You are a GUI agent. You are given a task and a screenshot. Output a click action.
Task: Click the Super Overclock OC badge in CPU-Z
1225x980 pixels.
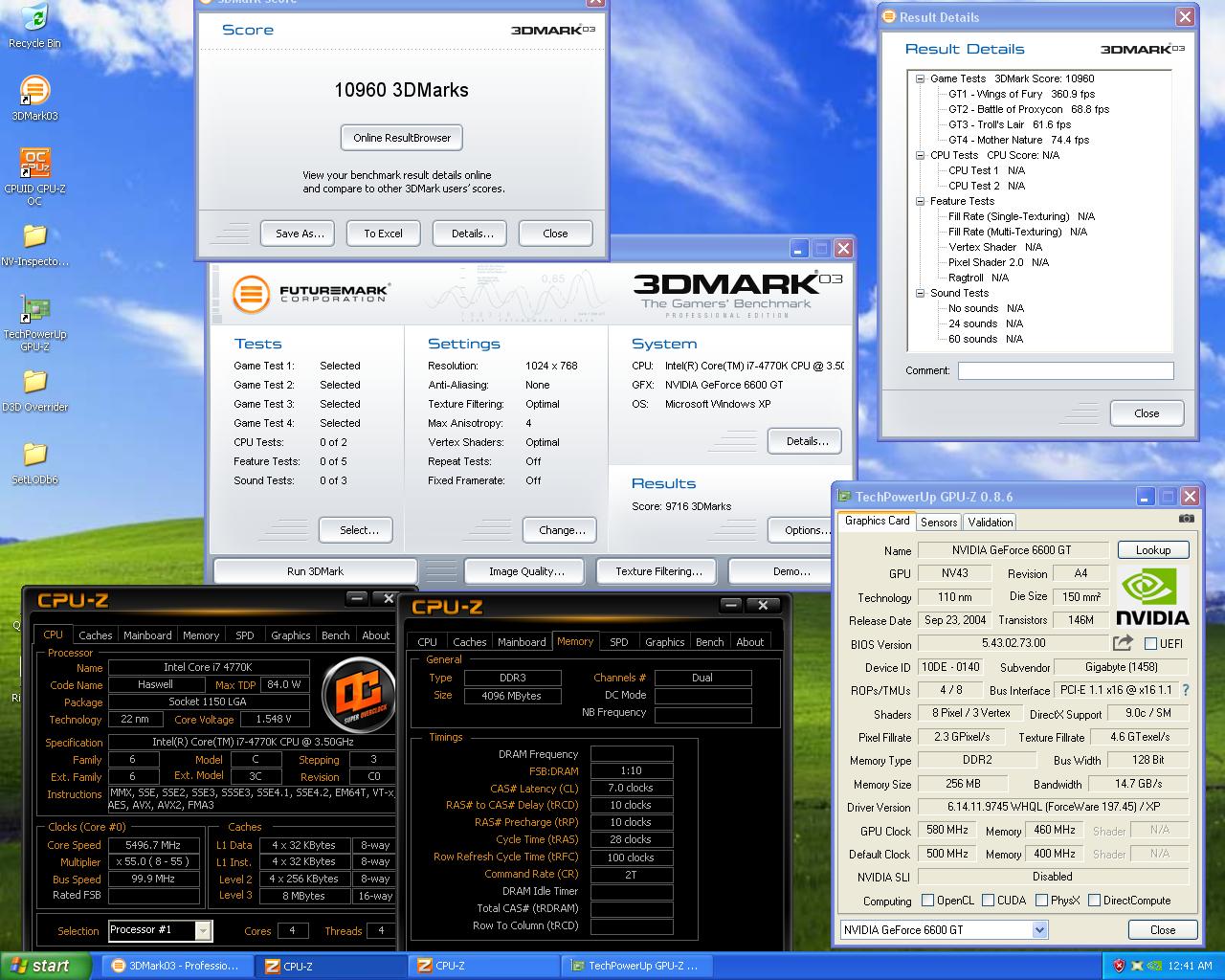coord(359,694)
